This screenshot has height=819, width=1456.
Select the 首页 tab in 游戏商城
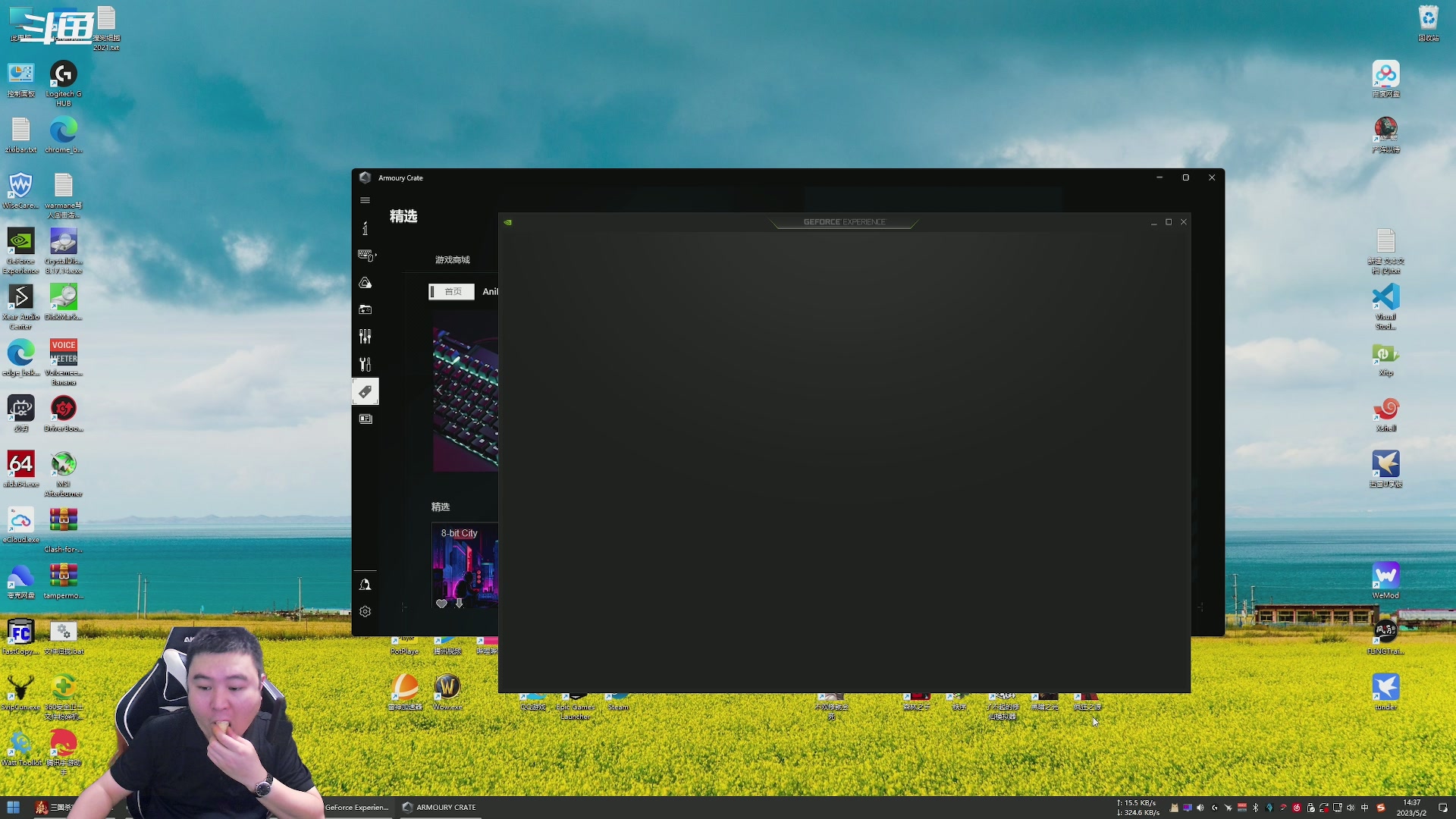[451, 291]
